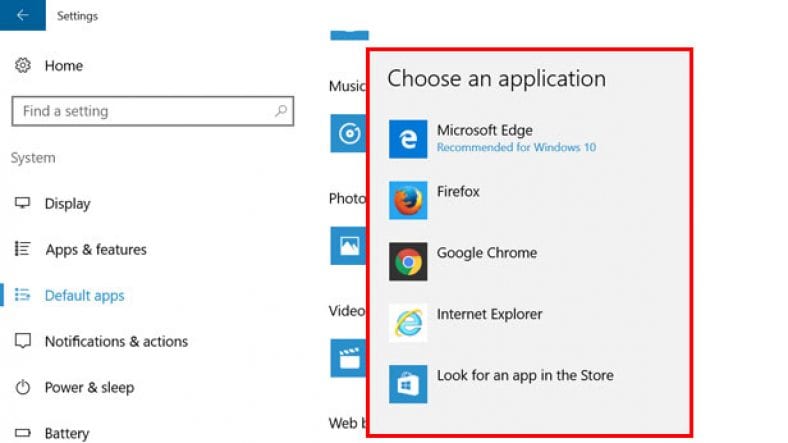Click 'Recommended for Windows 10' text
This screenshot has height=443, width=788.
(516, 147)
